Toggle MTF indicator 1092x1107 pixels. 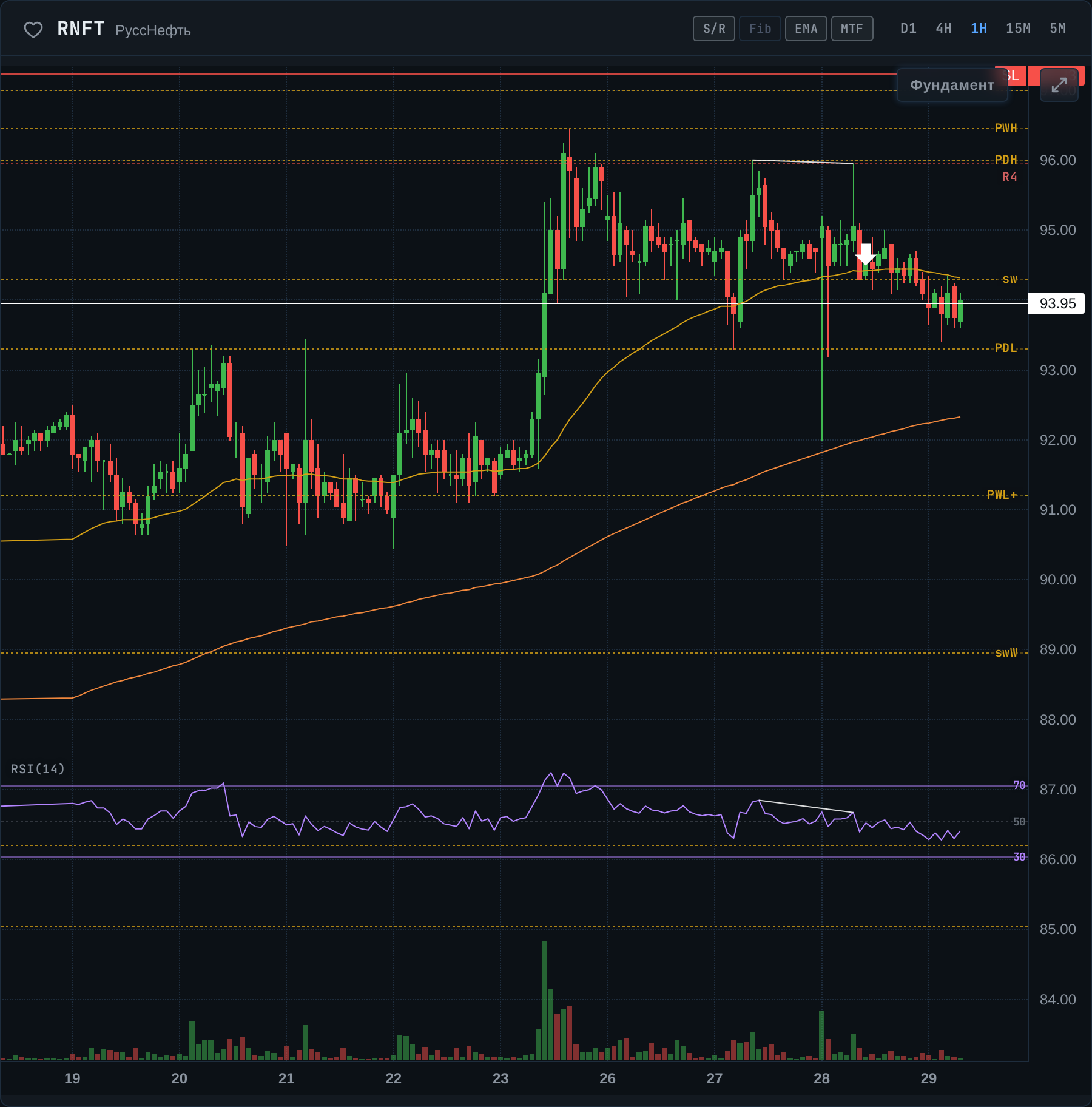[x=852, y=29]
